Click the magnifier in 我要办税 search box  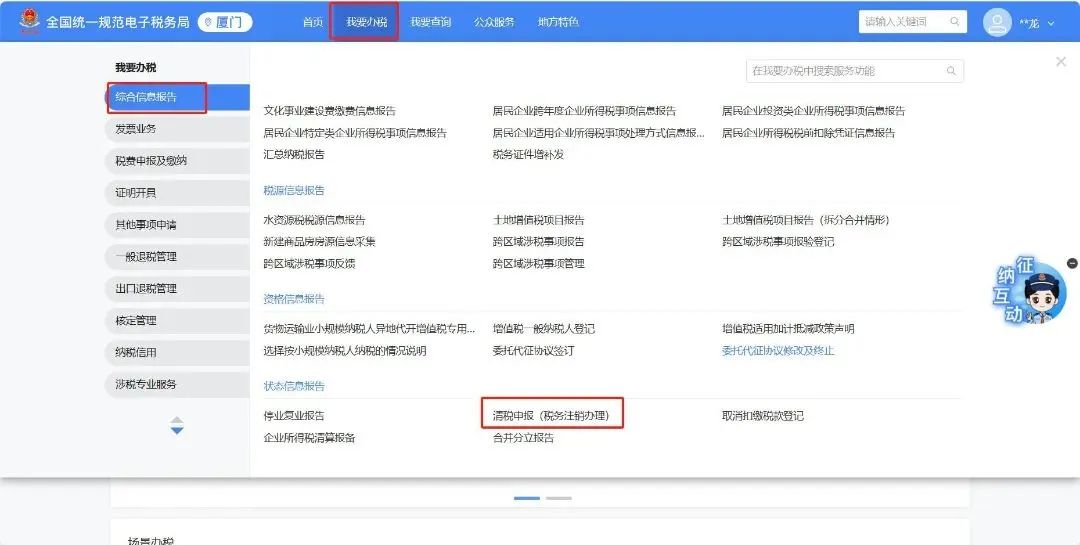point(951,71)
